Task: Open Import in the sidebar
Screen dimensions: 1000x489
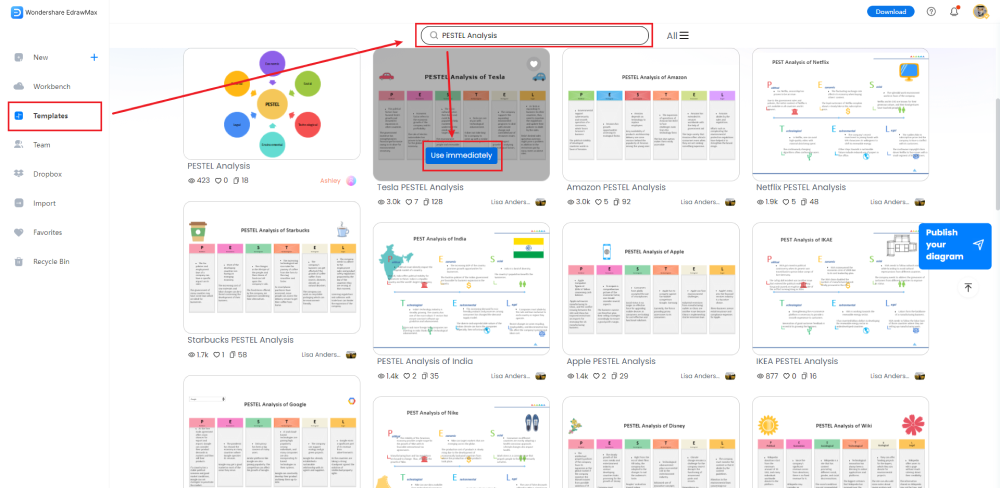Action: (x=45, y=203)
